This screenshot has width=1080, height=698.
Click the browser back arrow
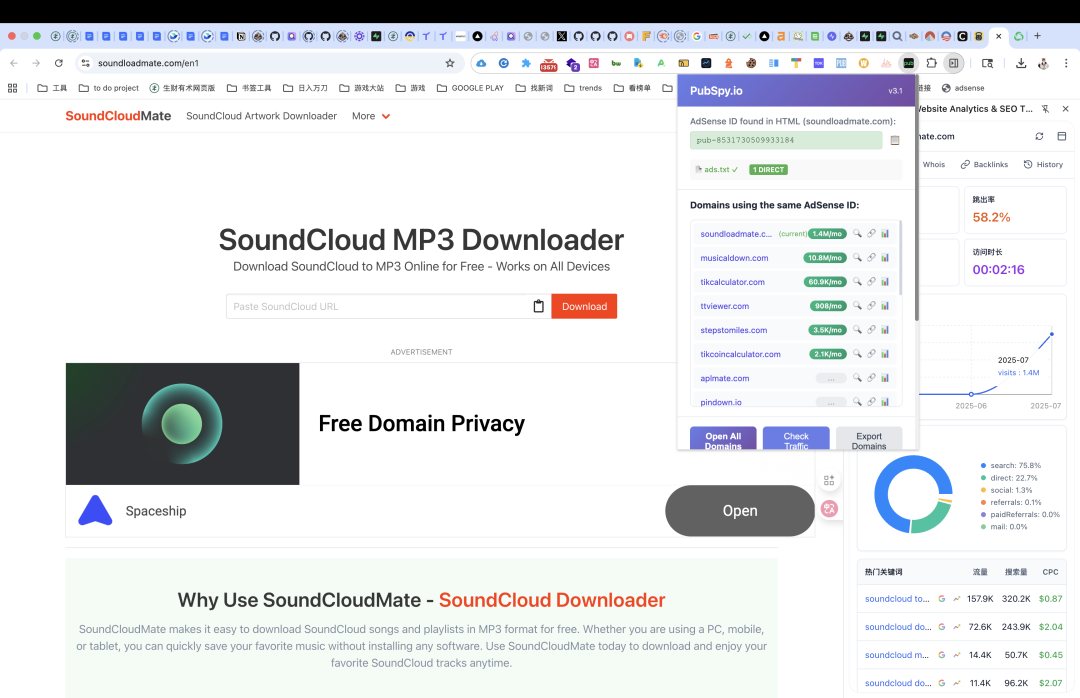click(x=14, y=63)
